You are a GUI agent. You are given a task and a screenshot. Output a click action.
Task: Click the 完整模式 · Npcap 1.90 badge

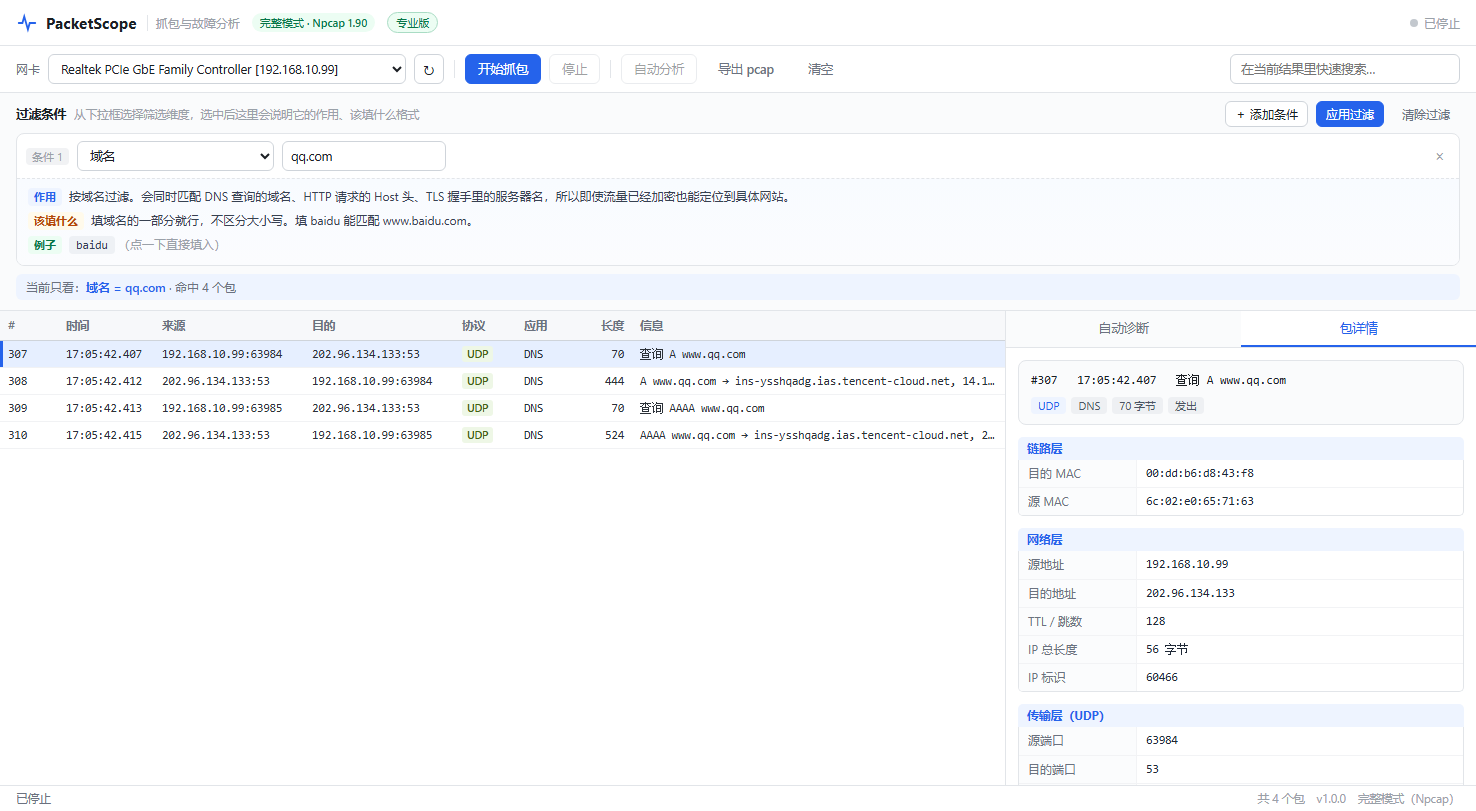point(314,23)
